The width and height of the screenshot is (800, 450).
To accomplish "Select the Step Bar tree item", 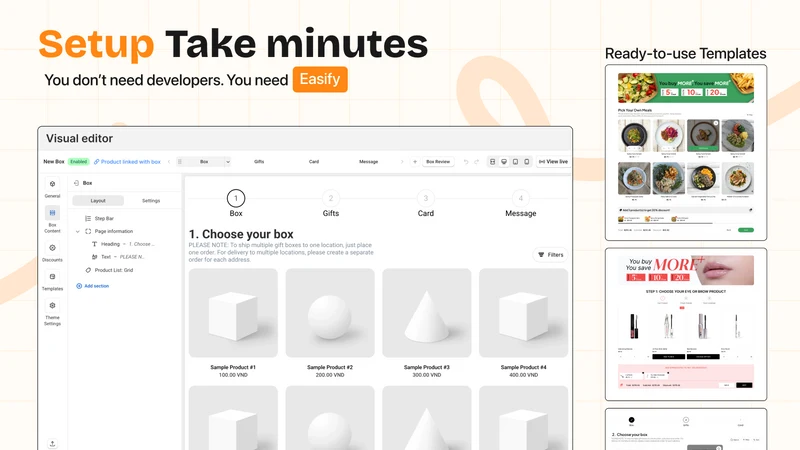I will [99, 218].
